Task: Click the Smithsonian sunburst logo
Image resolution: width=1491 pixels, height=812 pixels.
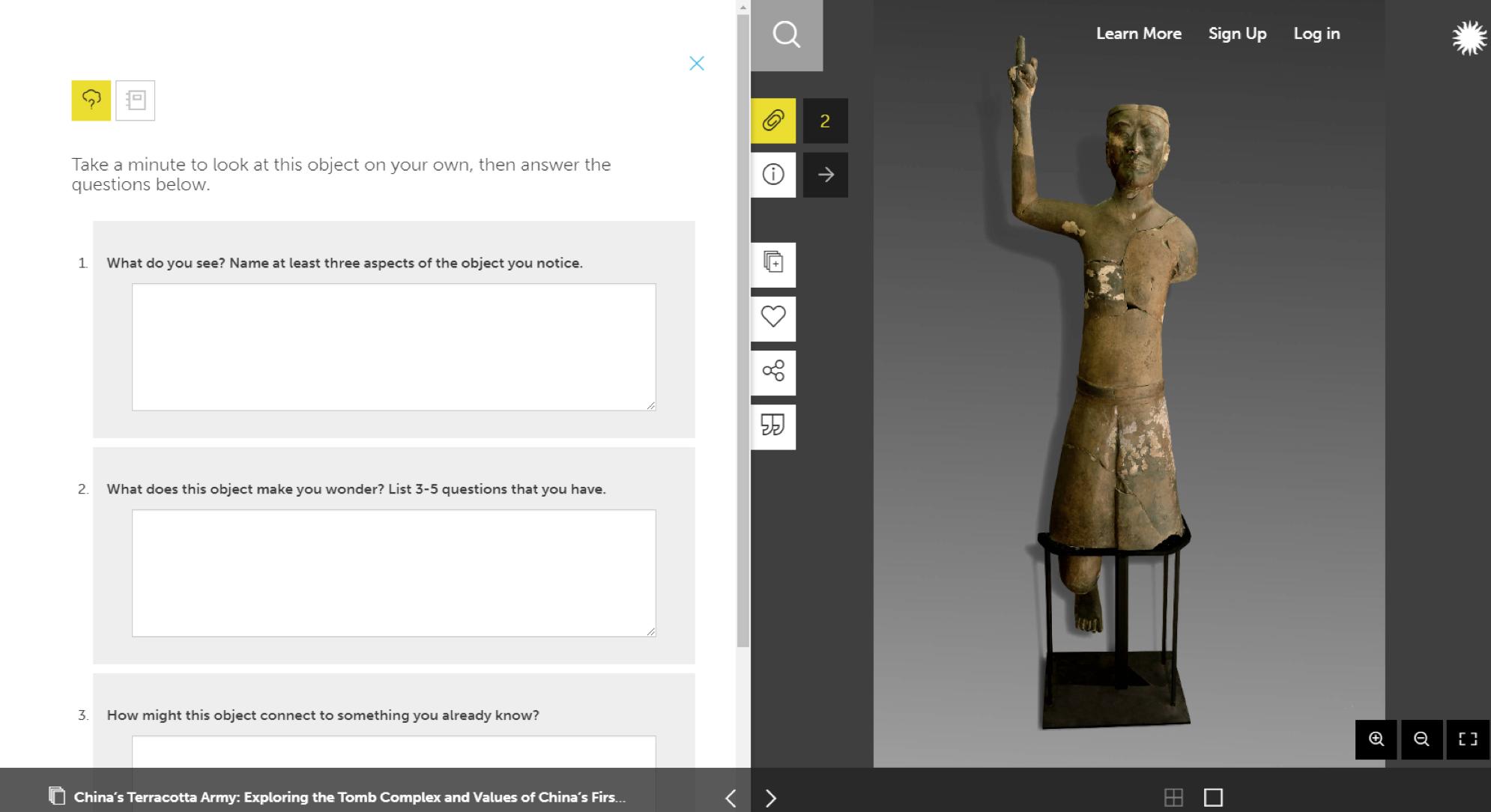Action: [1468, 37]
